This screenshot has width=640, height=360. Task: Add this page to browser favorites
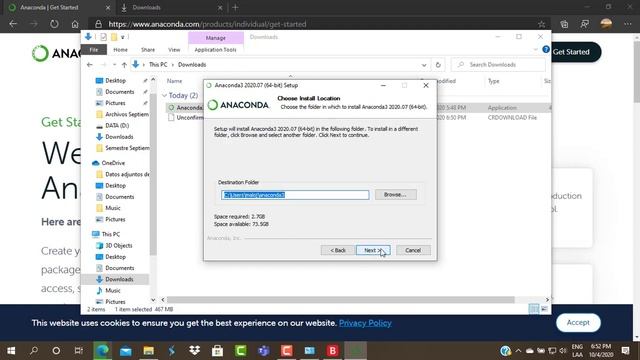coord(541,24)
